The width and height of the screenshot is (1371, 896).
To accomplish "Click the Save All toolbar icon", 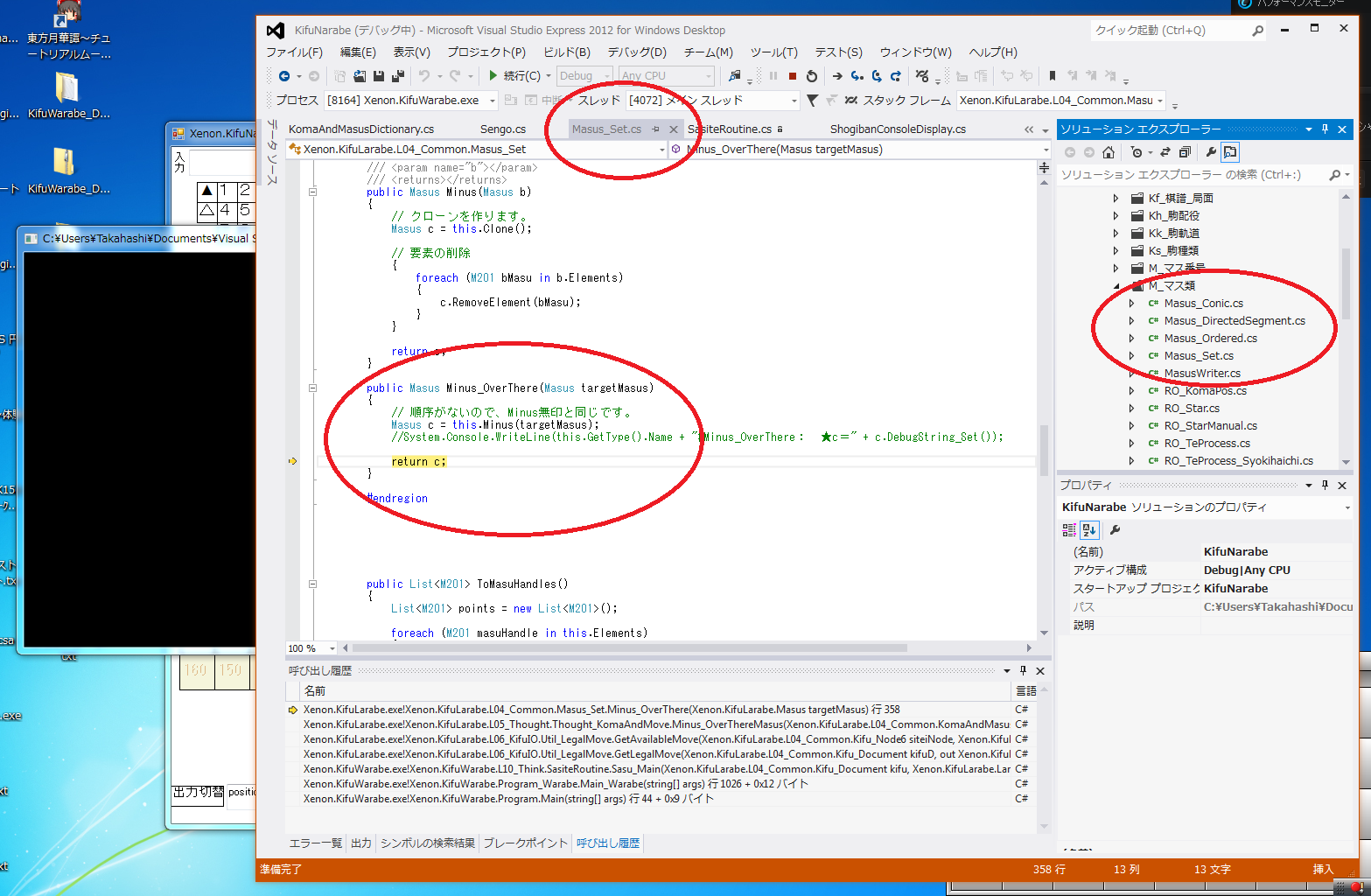I will pos(398,76).
